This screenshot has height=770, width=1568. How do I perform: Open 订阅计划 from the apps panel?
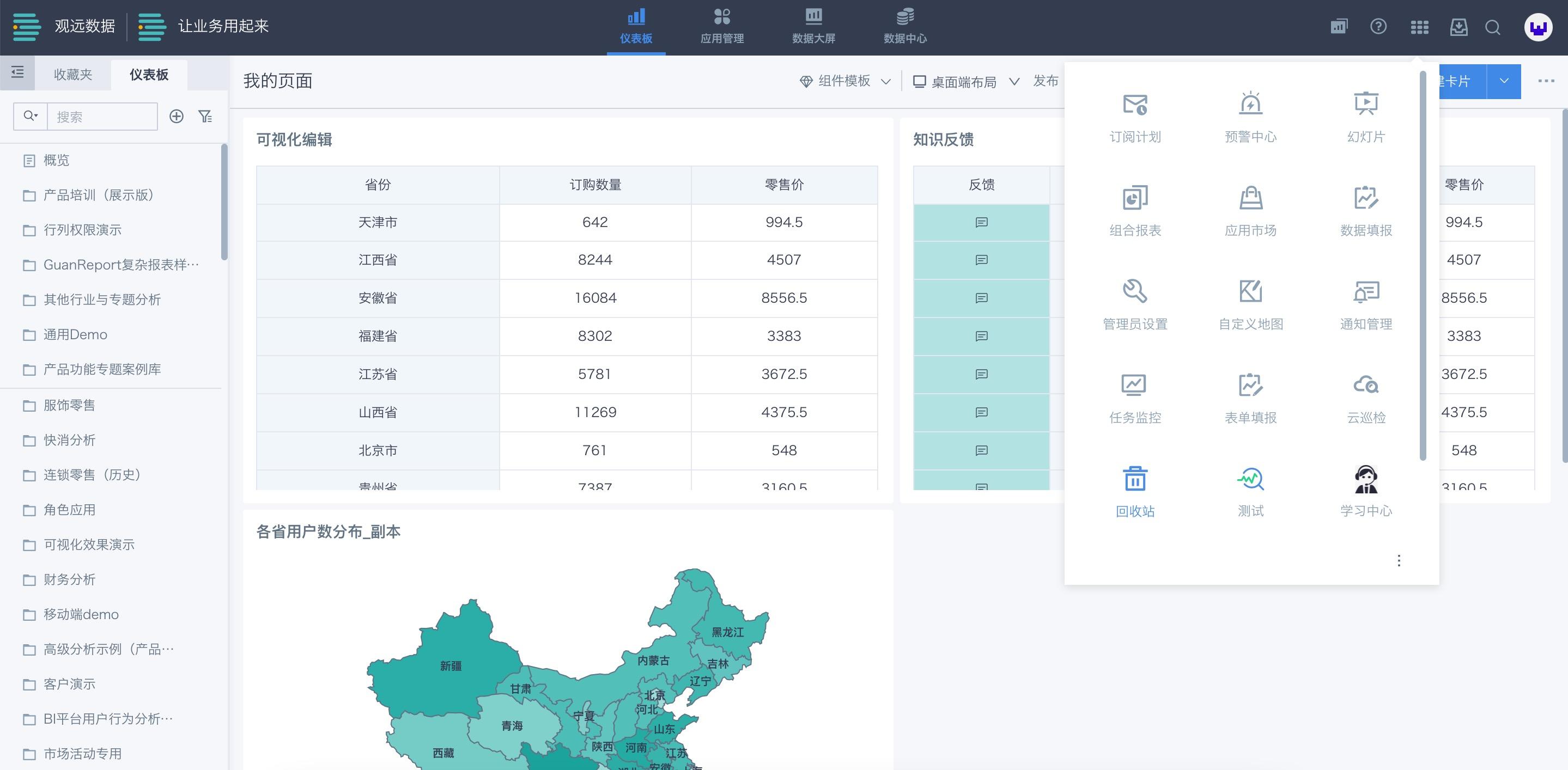pyautogui.click(x=1135, y=118)
